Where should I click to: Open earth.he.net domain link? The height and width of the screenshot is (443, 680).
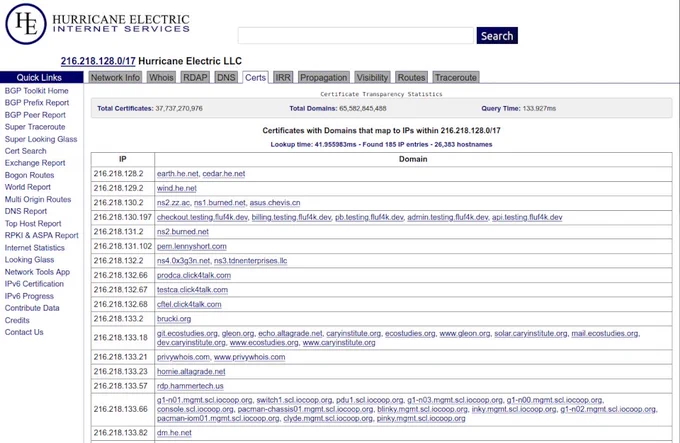tap(178, 174)
